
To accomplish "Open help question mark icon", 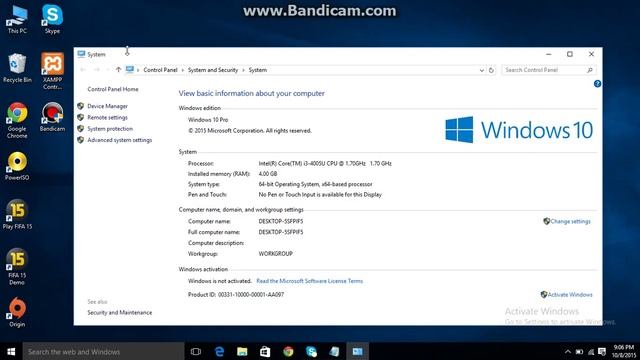I will 597,84.
